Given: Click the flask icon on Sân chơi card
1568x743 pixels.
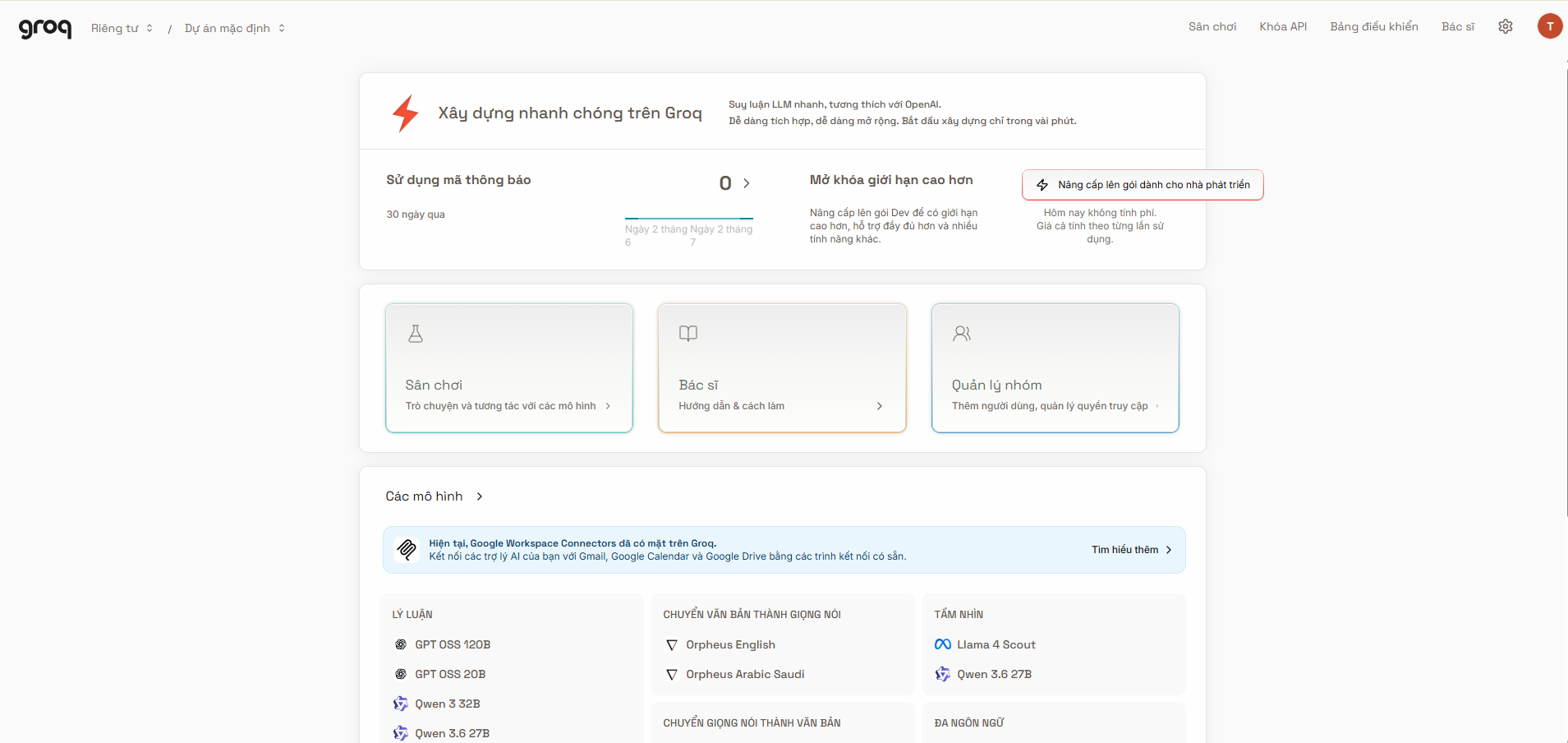Looking at the screenshot, I should tap(416, 333).
